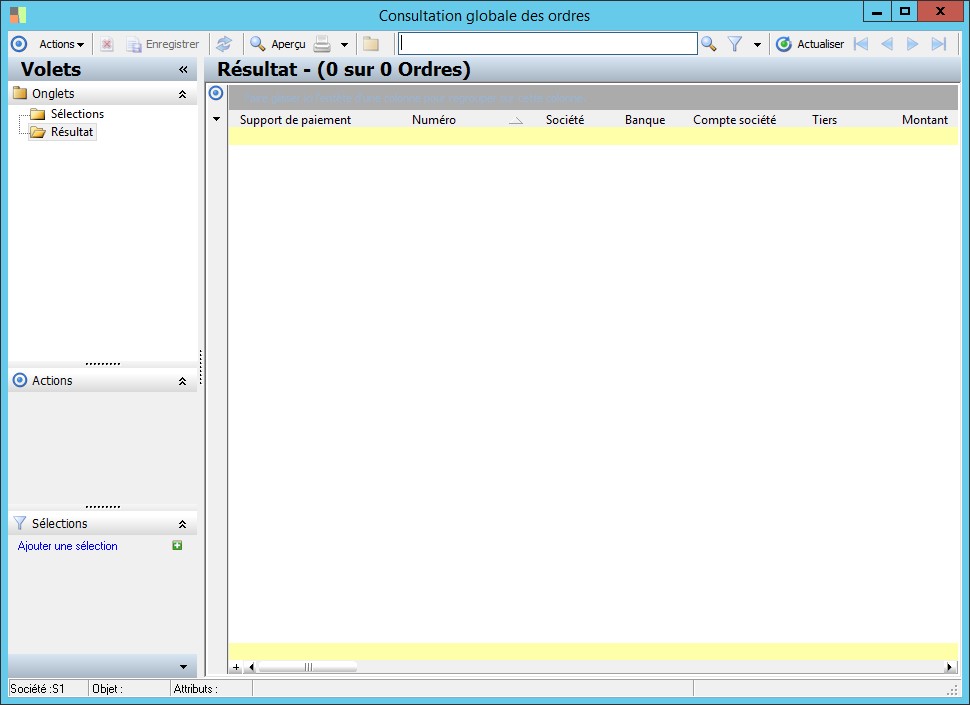Sort by Tiers column header
This screenshot has width=970, height=705.
[824, 120]
